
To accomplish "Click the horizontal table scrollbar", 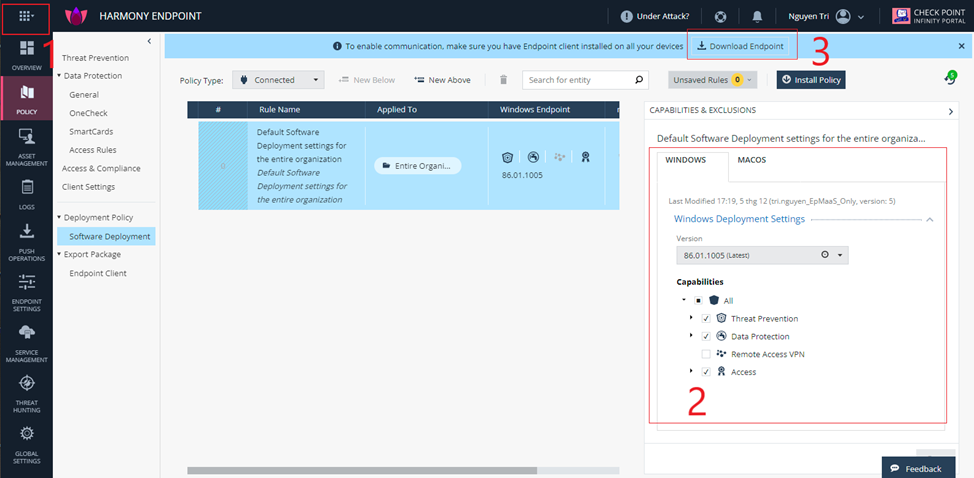I will tap(362, 471).
